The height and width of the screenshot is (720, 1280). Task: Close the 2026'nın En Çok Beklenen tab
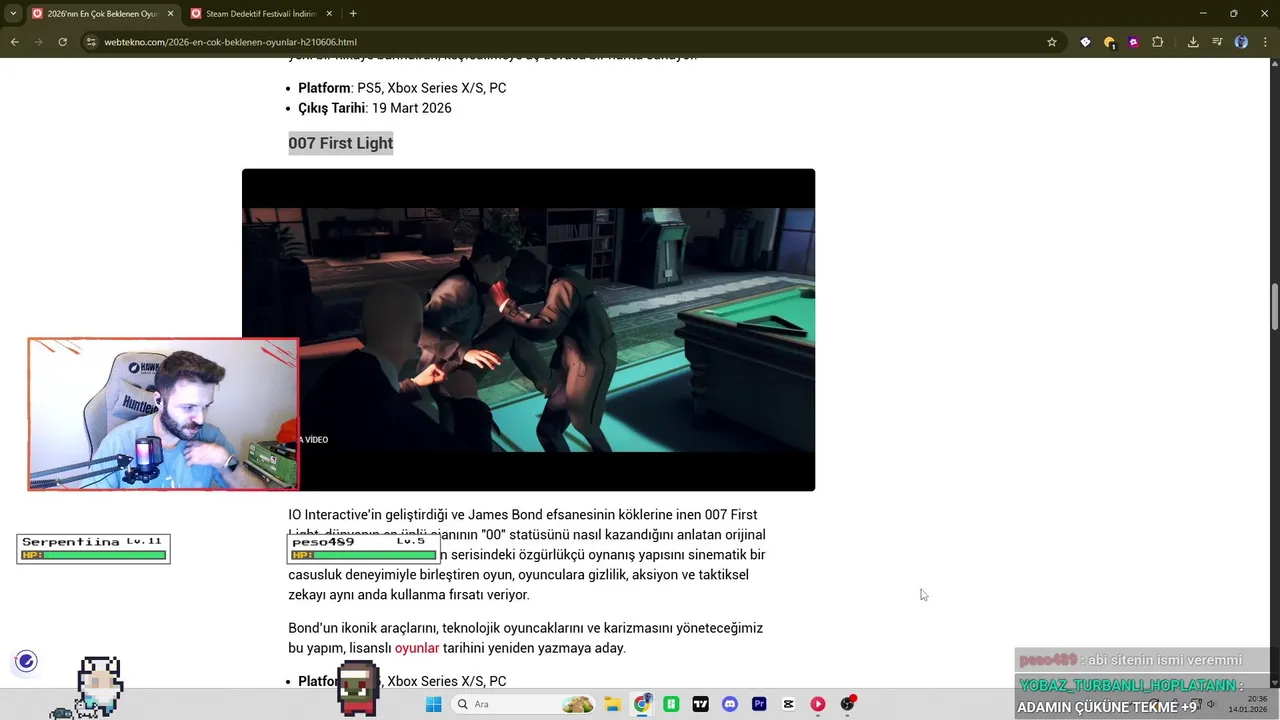click(x=170, y=14)
